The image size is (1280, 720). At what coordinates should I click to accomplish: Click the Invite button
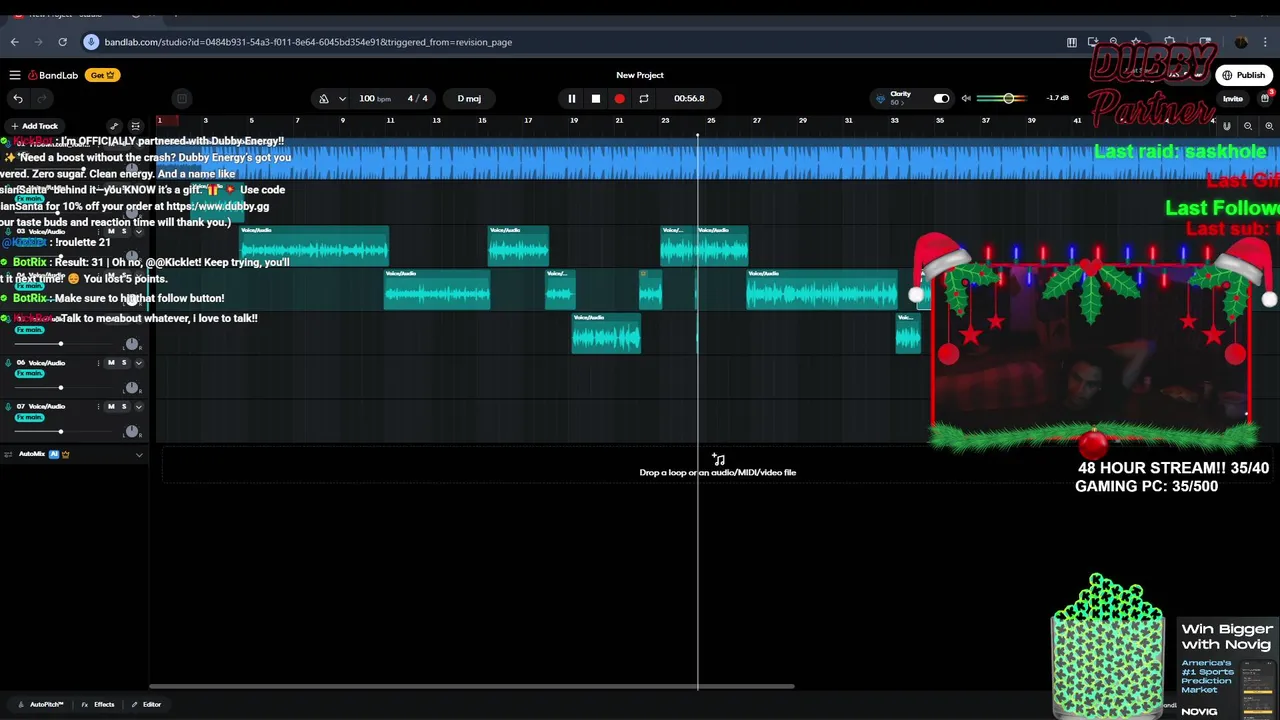pyautogui.click(x=1232, y=99)
